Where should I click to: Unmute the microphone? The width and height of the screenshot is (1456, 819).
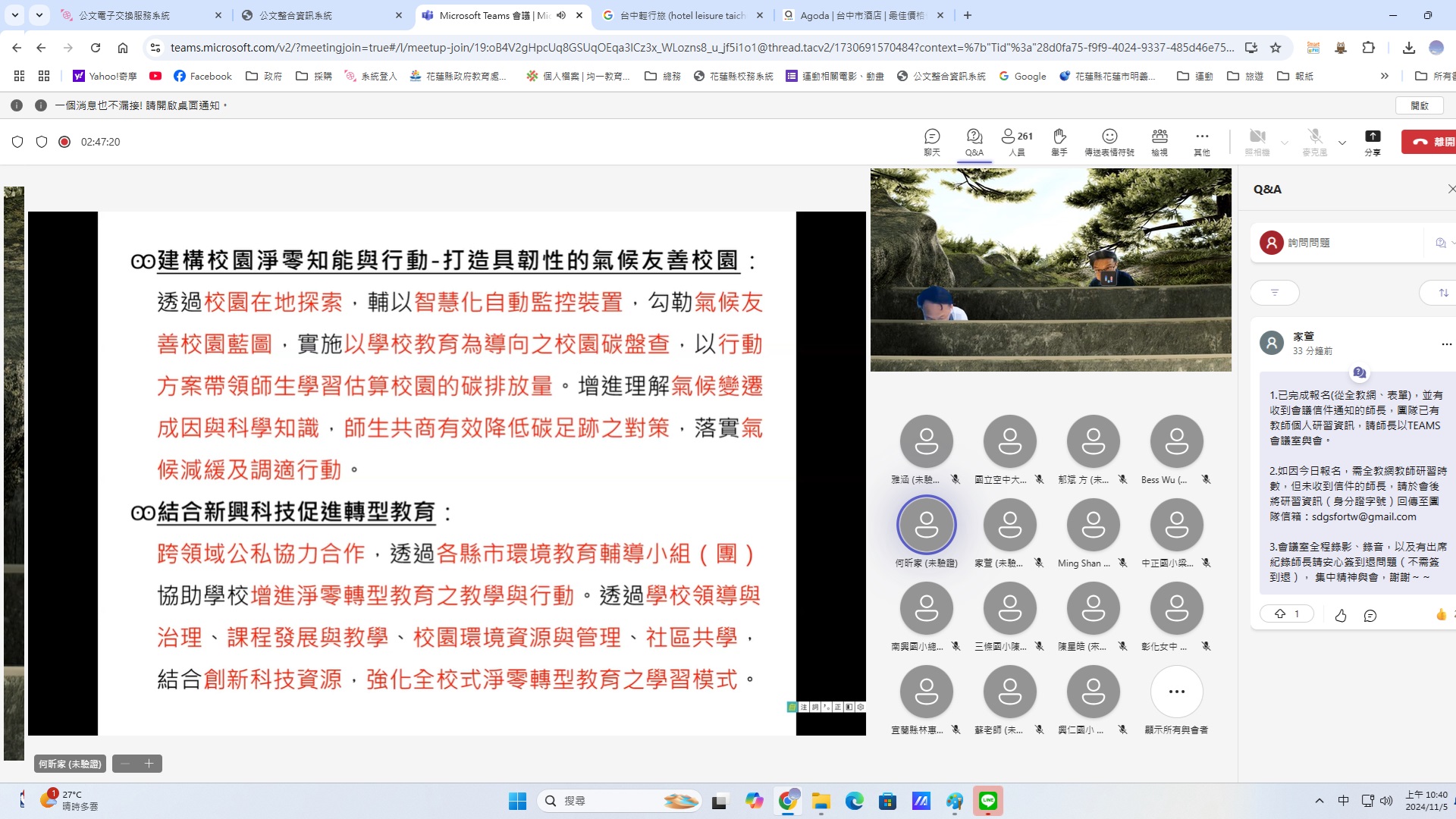click(1315, 141)
